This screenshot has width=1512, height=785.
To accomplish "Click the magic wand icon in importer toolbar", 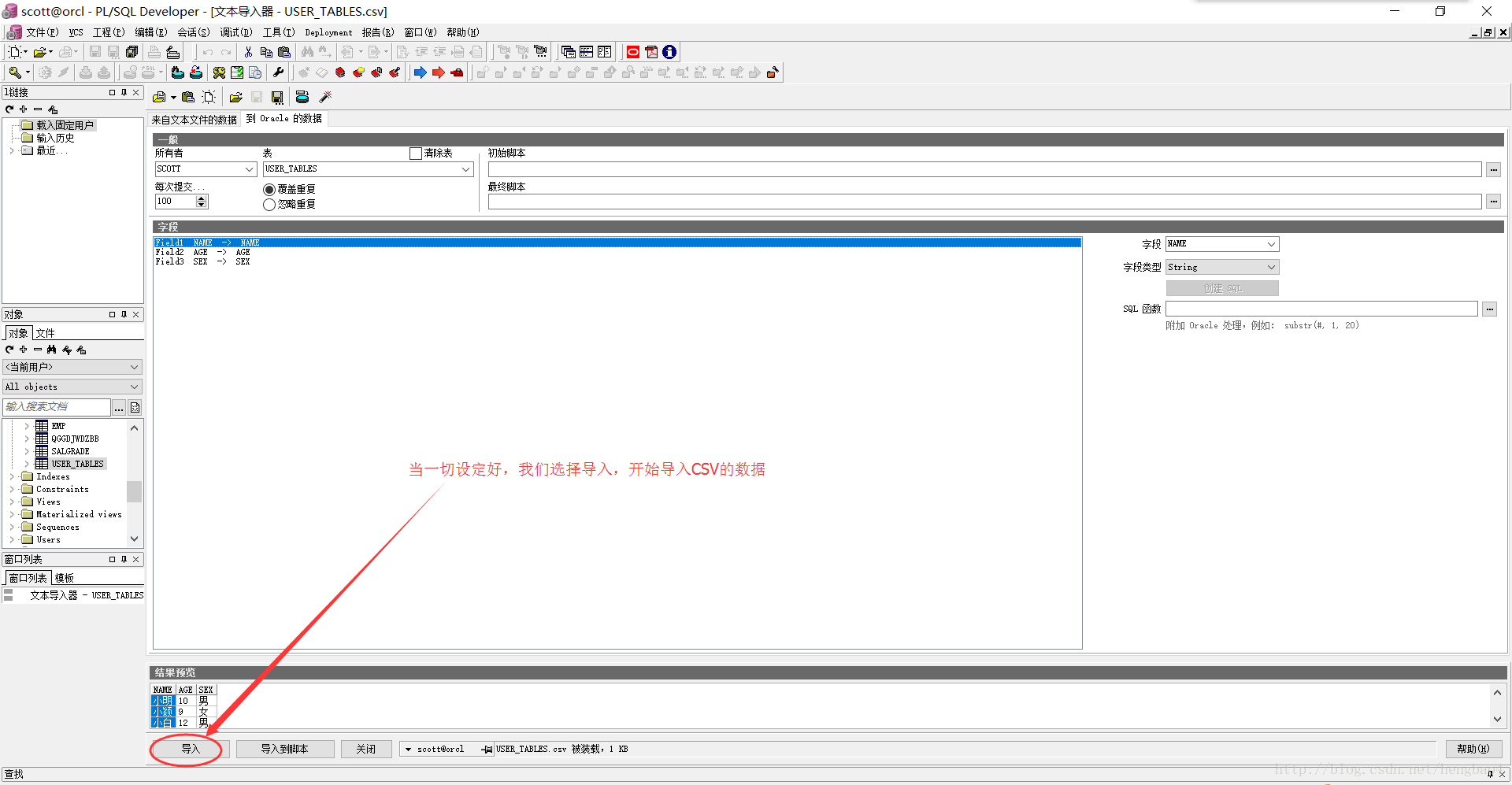I will [325, 97].
